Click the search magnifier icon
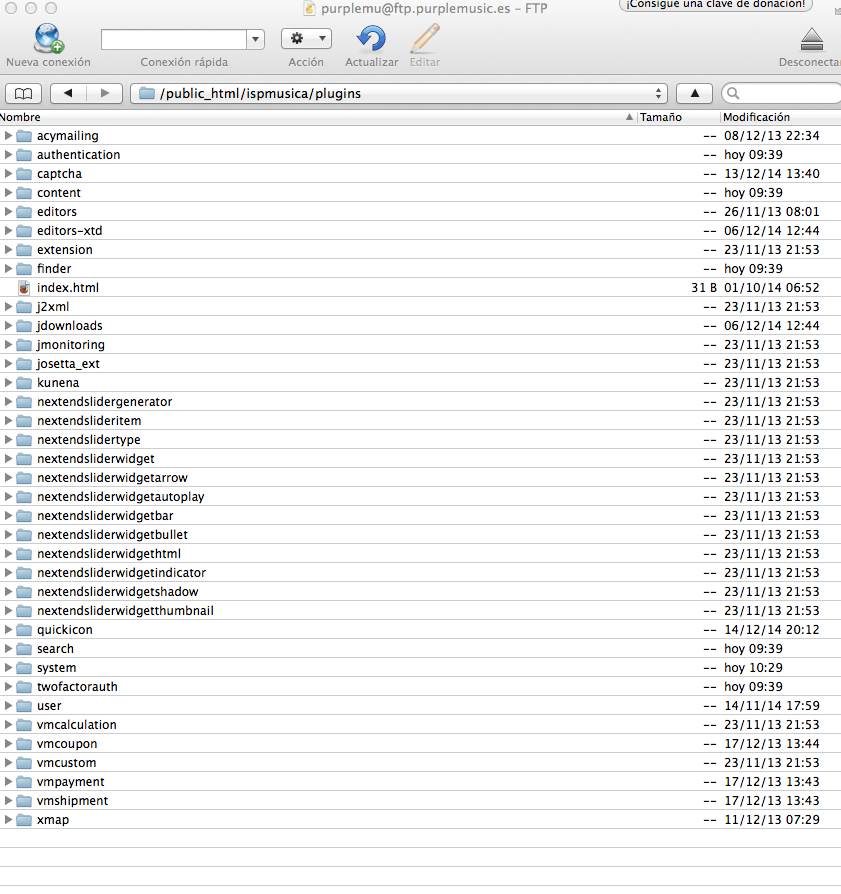This screenshot has height=894, width=841. tap(733, 94)
